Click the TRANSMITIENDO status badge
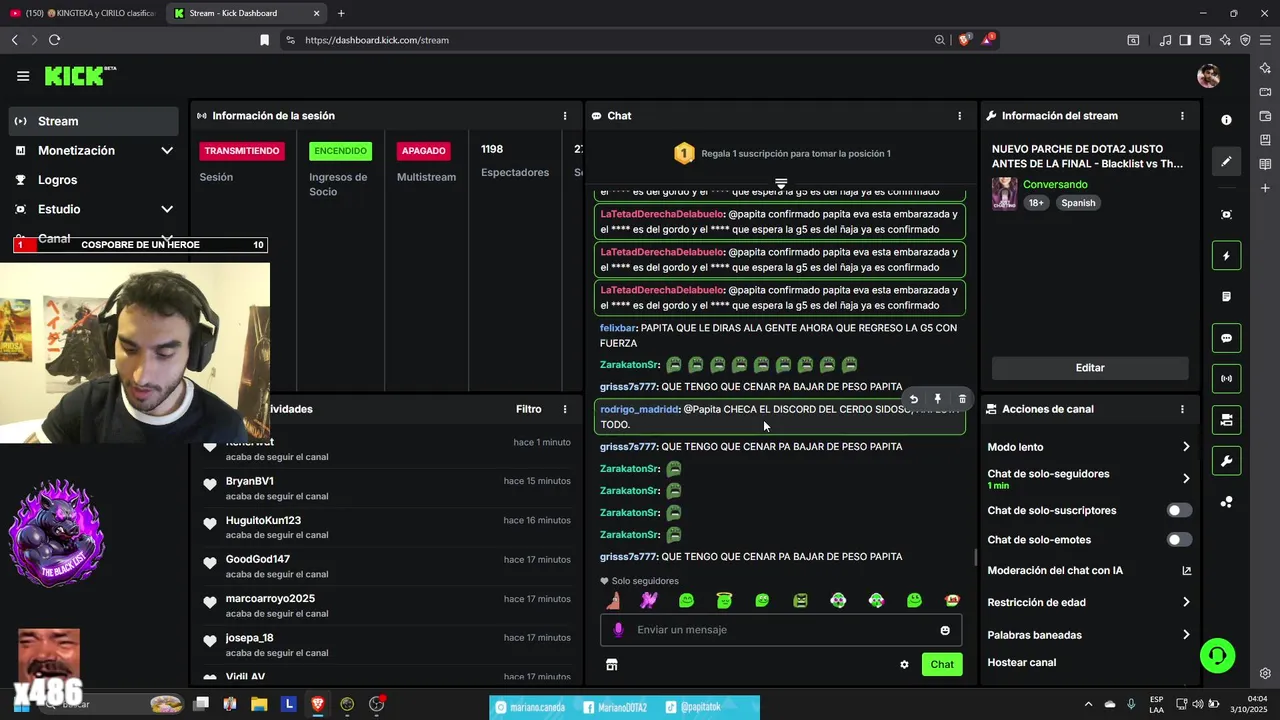 [242, 151]
